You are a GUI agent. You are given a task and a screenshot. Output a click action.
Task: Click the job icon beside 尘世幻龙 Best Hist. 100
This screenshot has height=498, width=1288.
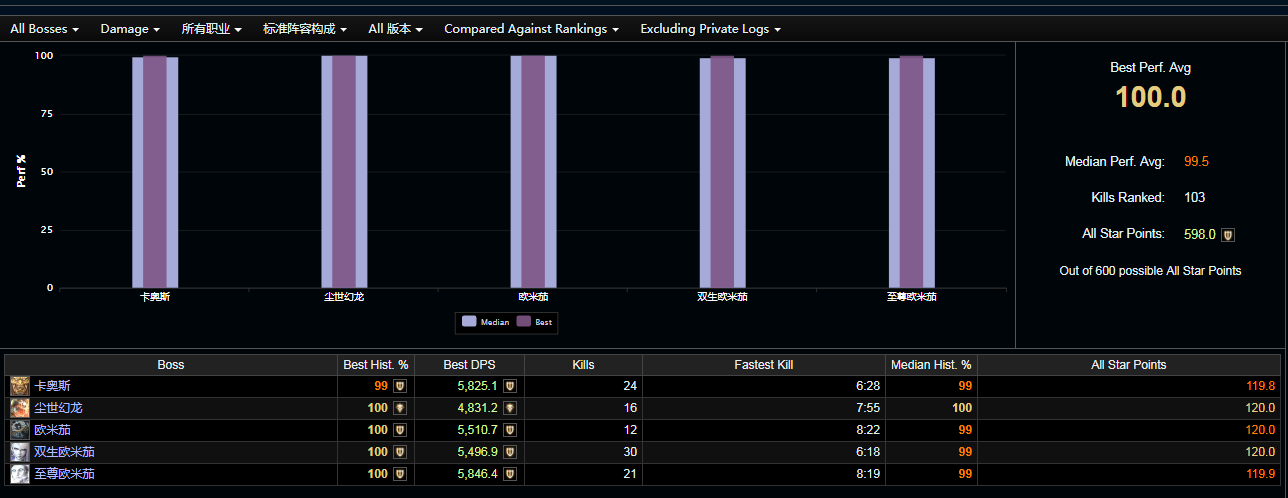pyautogui.click(x=400, y=408)
